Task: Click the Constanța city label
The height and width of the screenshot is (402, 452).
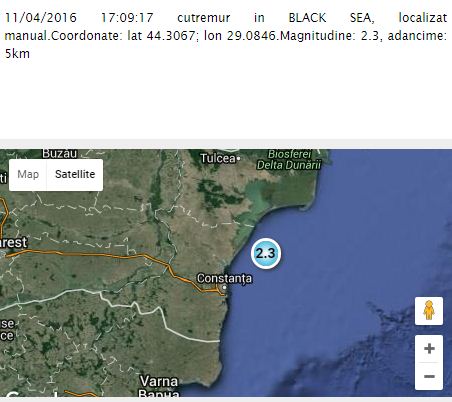Action: (224, 278)
